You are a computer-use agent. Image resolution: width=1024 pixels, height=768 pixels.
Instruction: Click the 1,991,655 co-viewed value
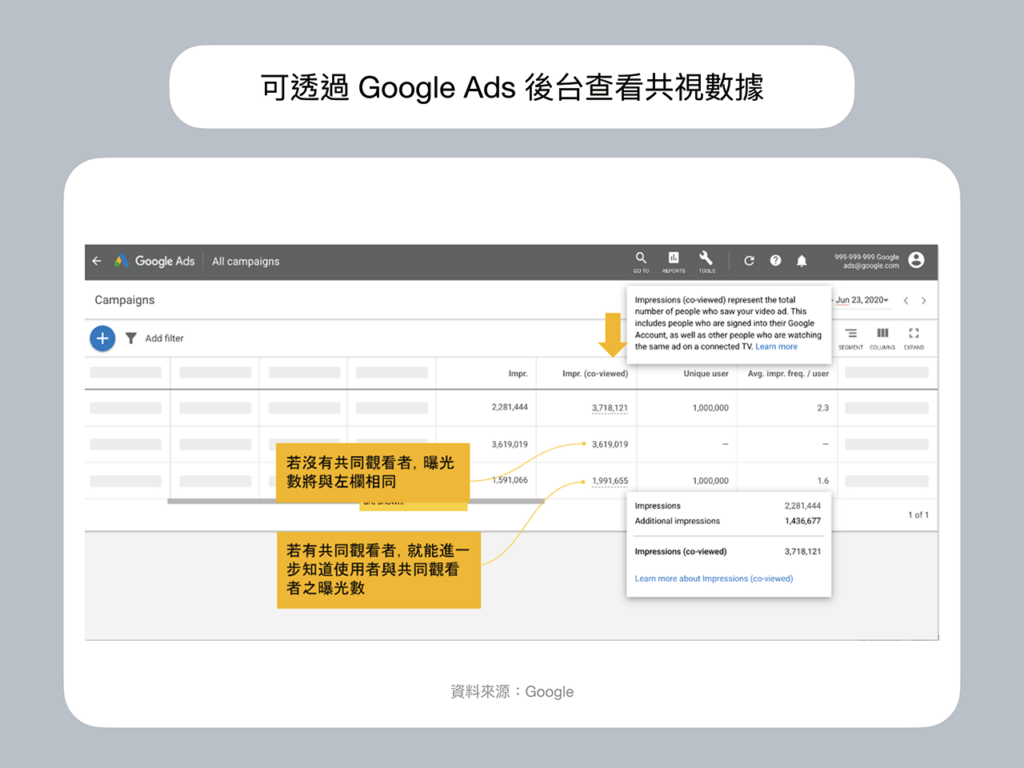[609, 481]
